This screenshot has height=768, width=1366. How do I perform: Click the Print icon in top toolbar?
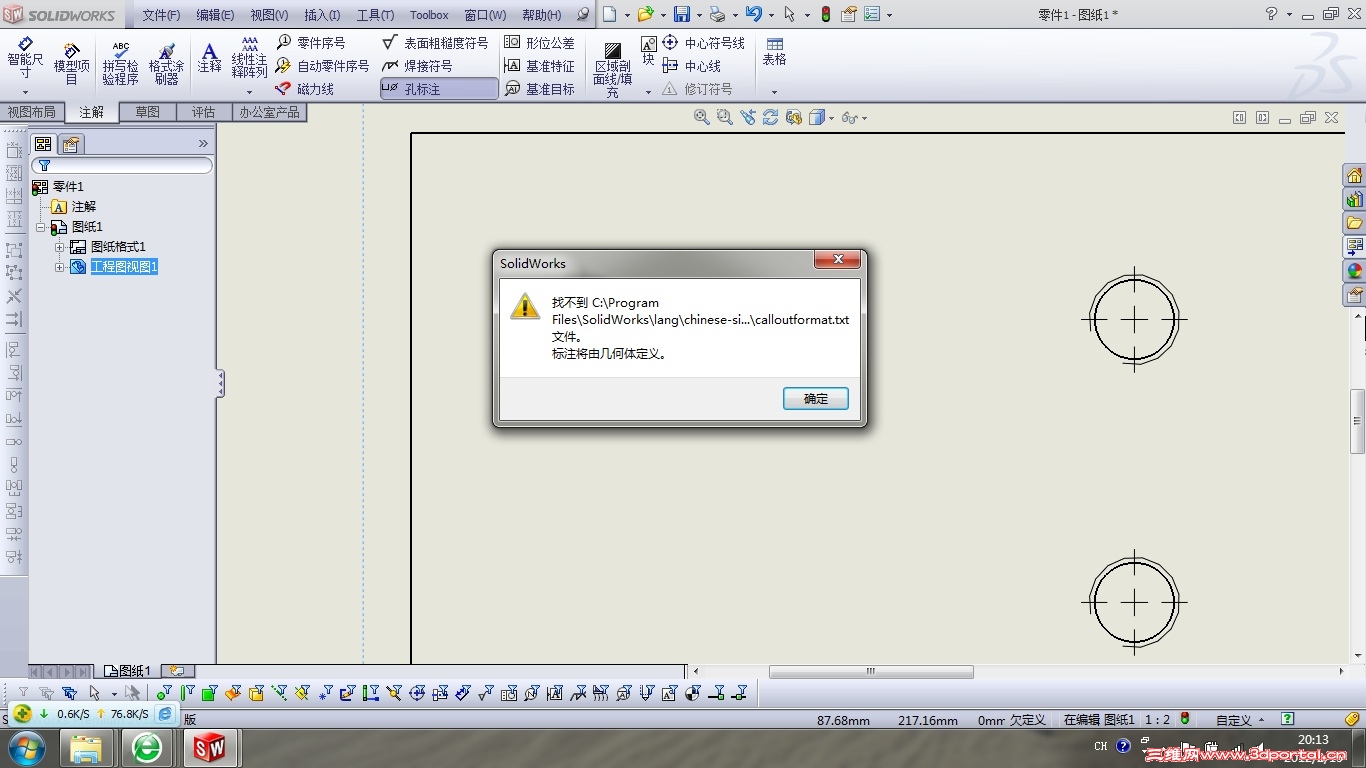tap(717, 14)
